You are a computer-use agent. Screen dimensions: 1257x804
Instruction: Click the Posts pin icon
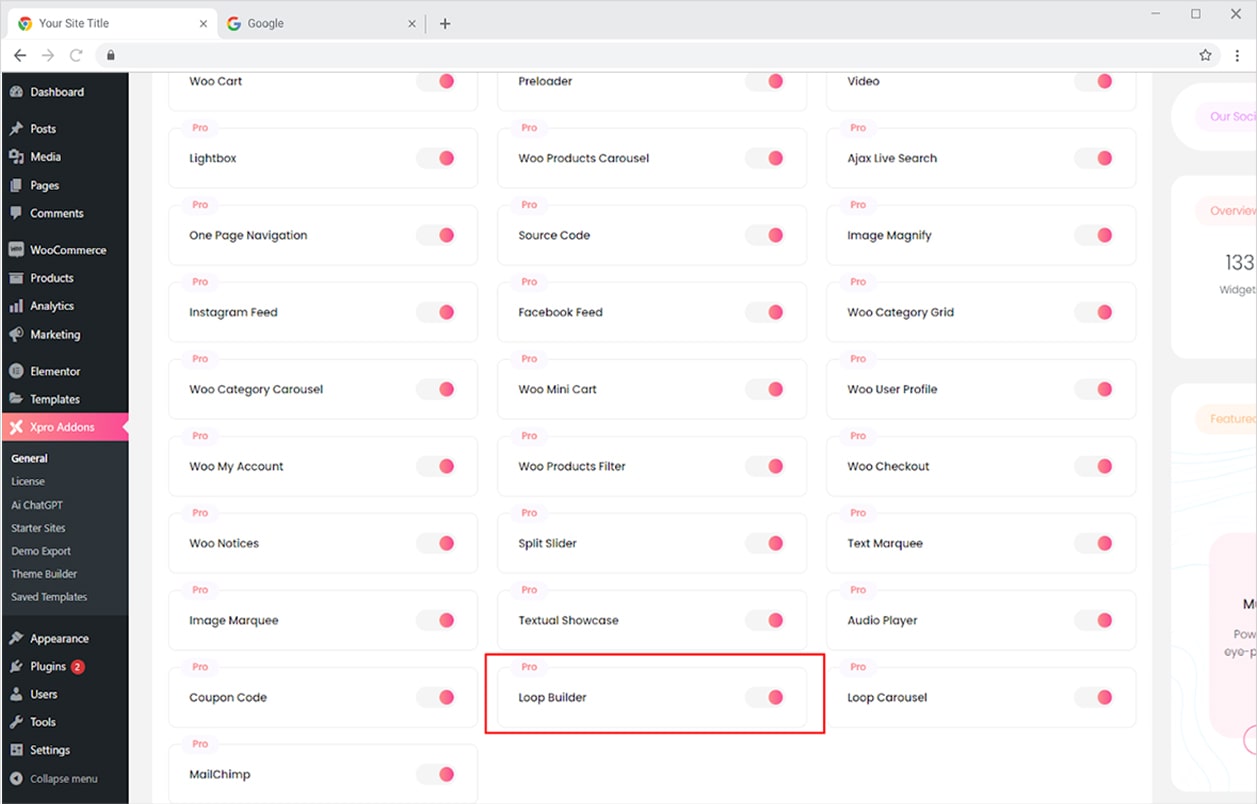pos(16,129)
